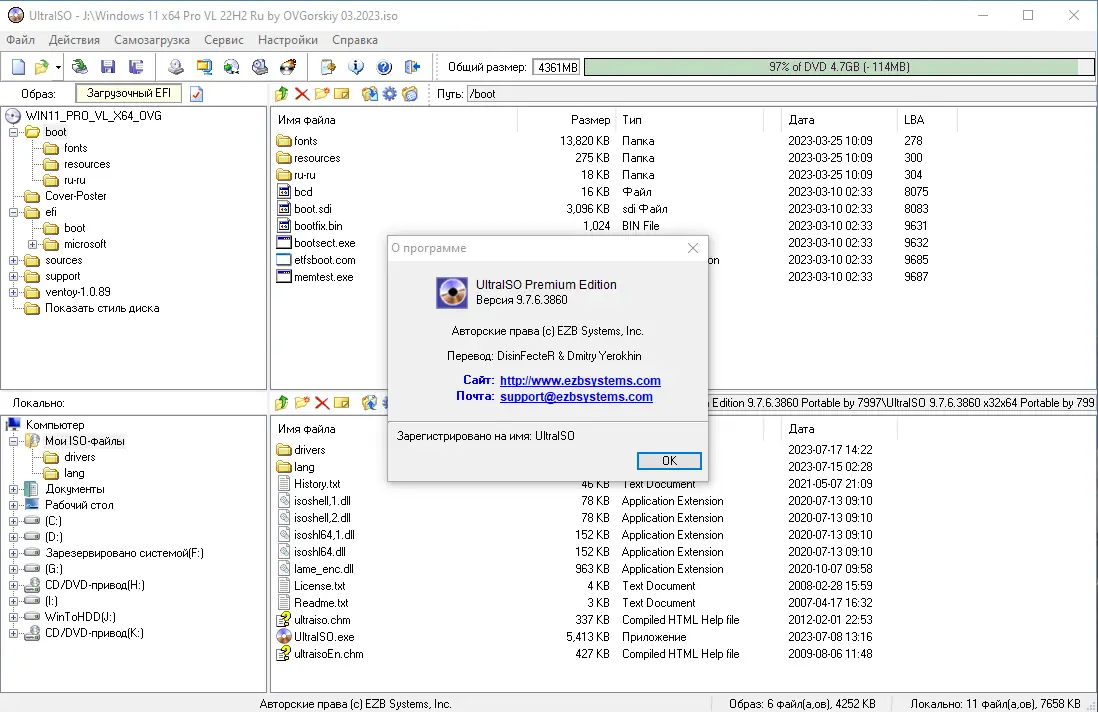The image size is (1098, 712).
Task: Open the http://www.ezbsystems.com link
Action: [580, 380]
